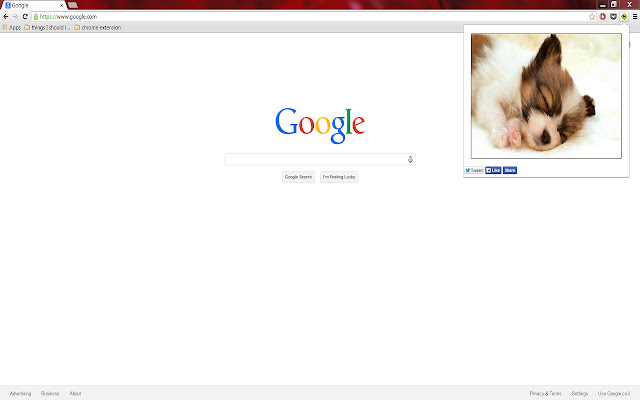
Task: Open the Privacy & Terms link
Action: 546,393
